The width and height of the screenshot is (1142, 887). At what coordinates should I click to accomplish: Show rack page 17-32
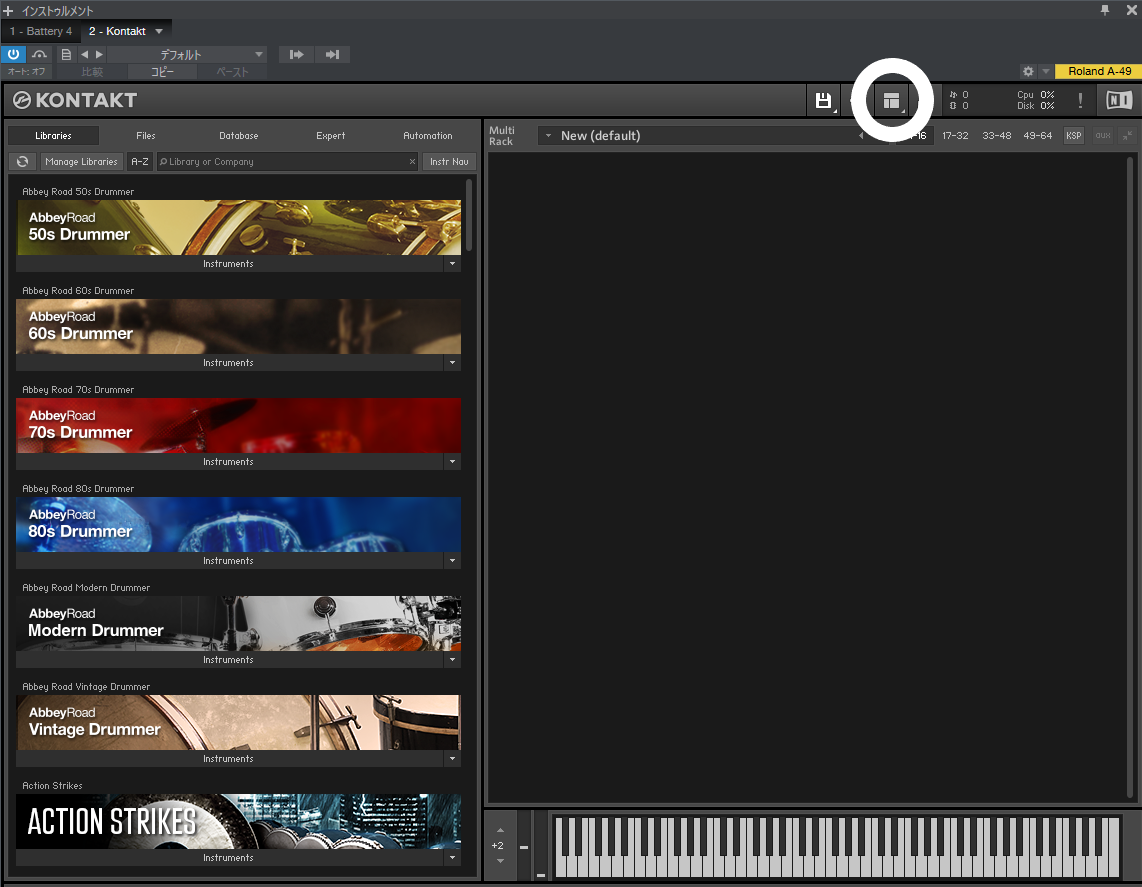click(x=955, y=135)
